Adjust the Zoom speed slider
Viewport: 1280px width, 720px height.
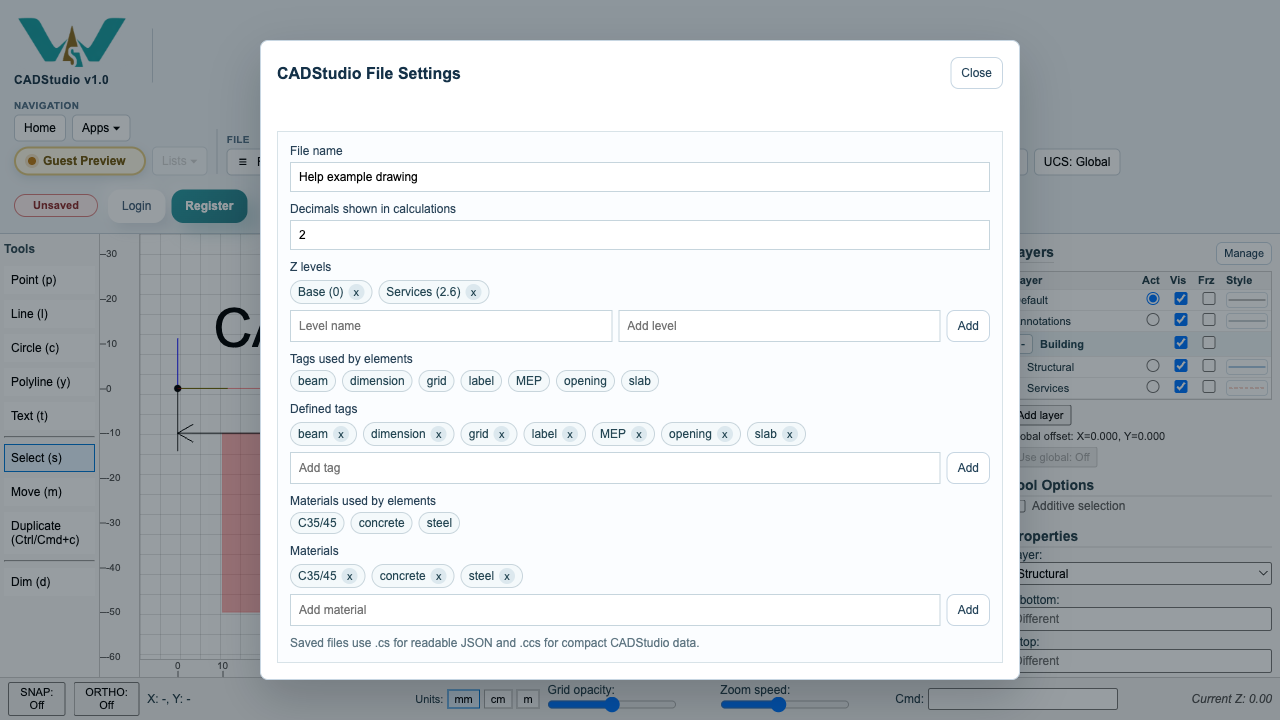click(784, 704)
